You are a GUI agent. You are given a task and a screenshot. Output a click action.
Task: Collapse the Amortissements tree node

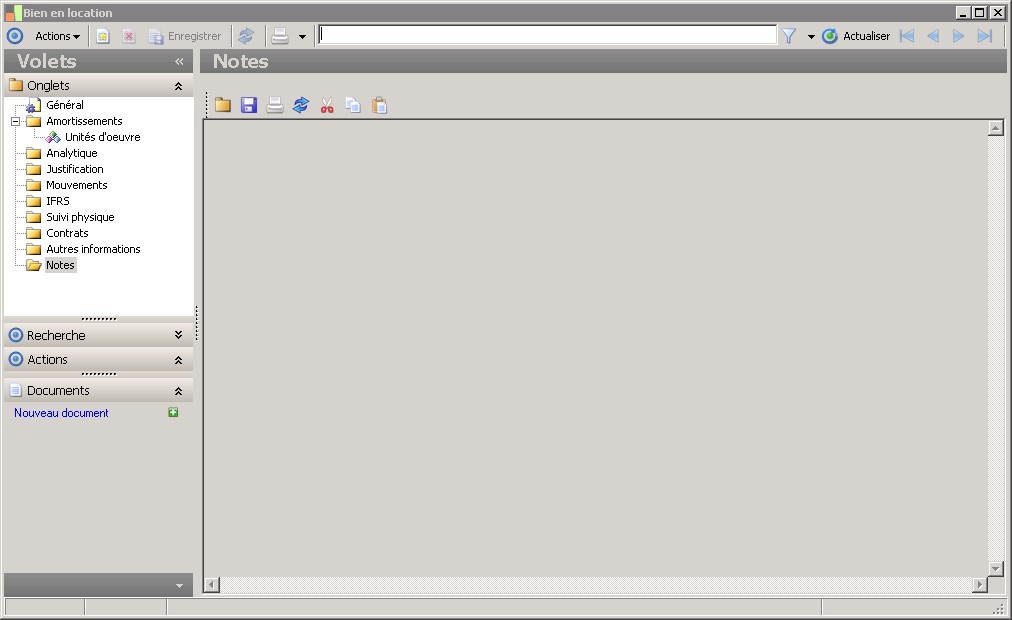tap(15, 121)
